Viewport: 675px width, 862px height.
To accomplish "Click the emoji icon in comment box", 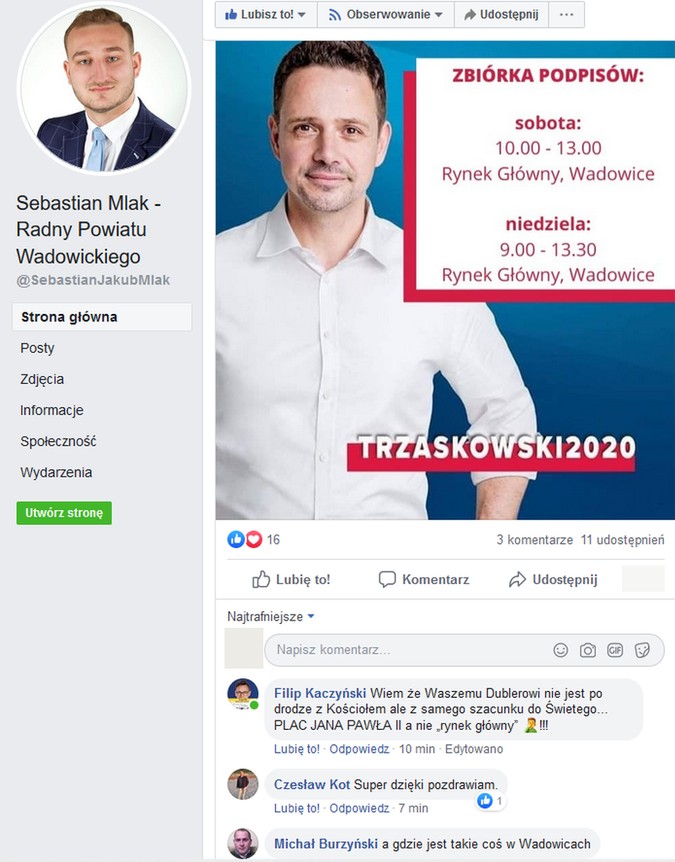I will 560,650.
